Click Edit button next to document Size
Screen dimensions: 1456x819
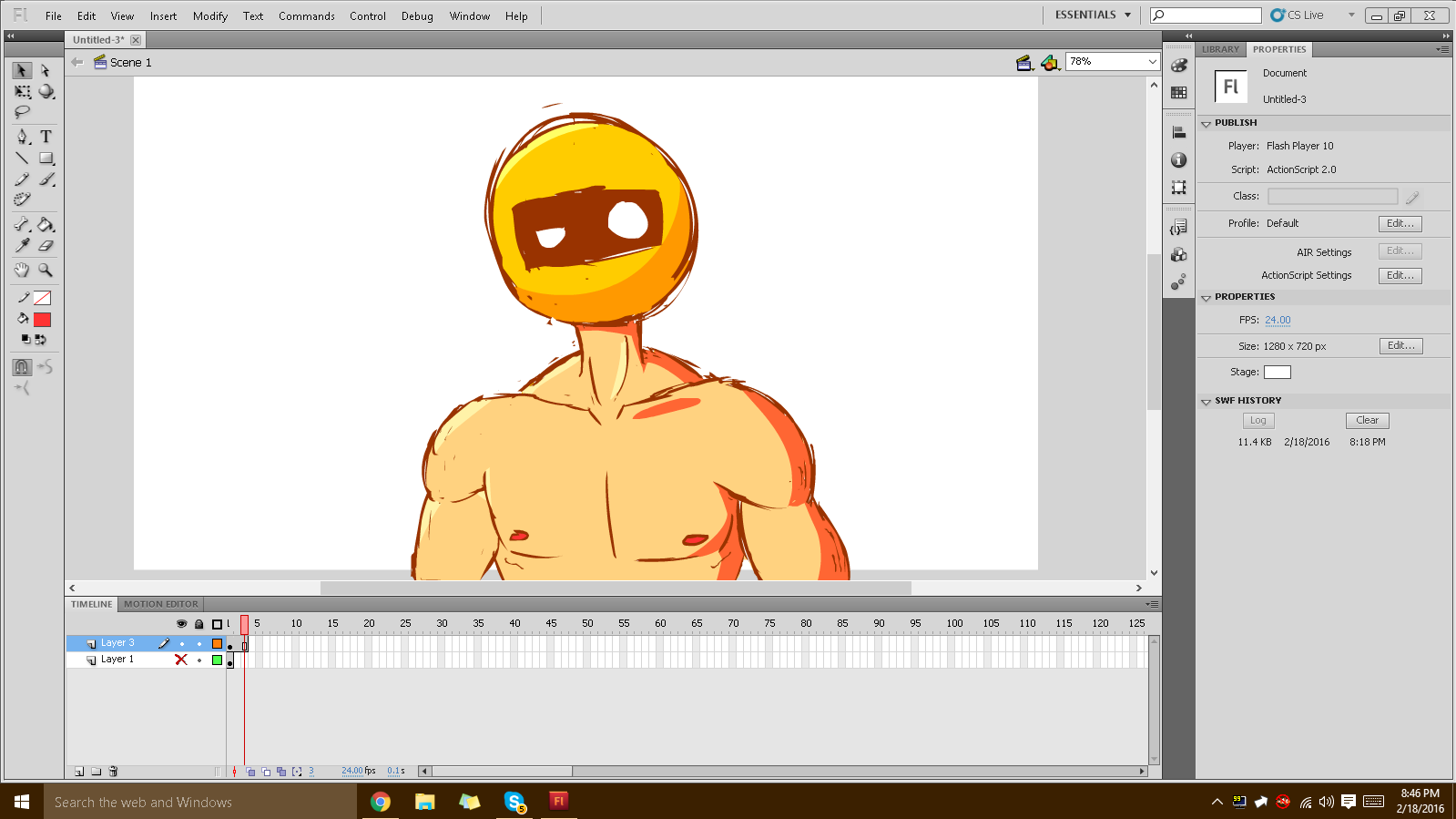(x=1400, y=346)
